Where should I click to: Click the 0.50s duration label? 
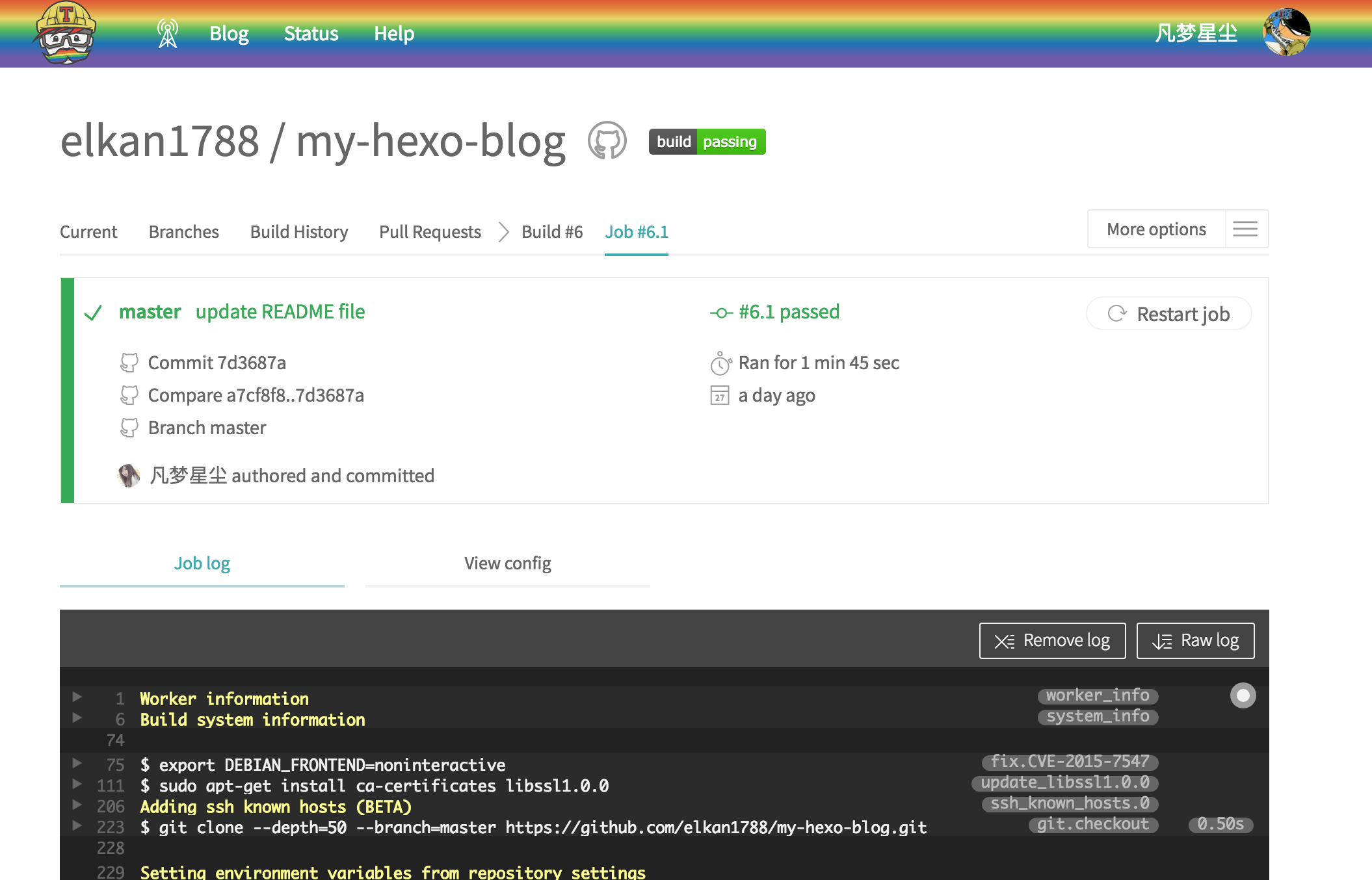(x=1220, y=824)
